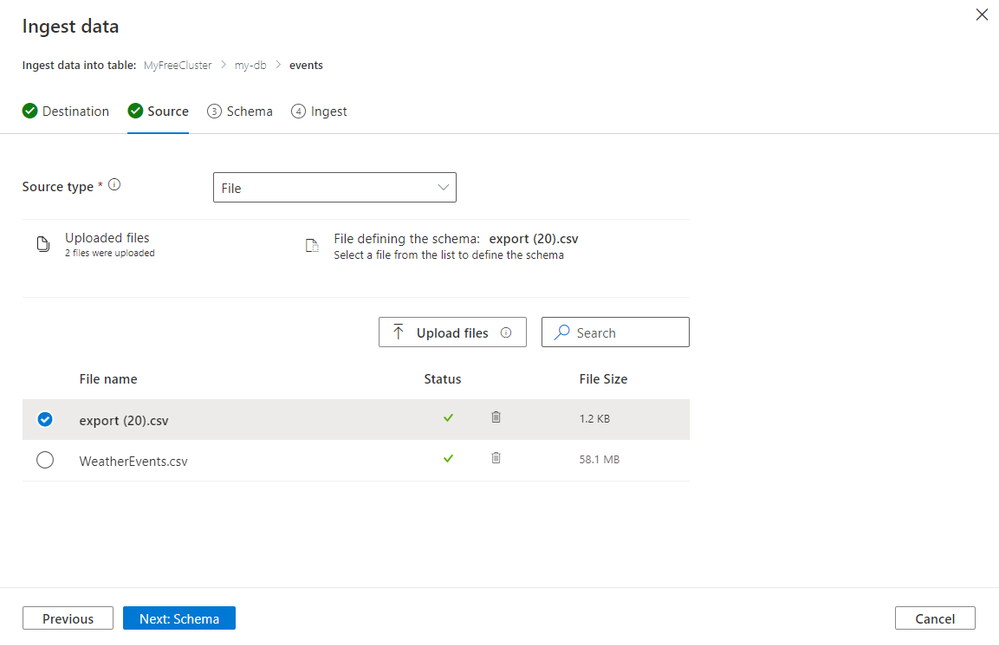999x645 pixels.
Task: Click the export (20).csv file name
Action: pyautogui.click(x=124, y=421)
